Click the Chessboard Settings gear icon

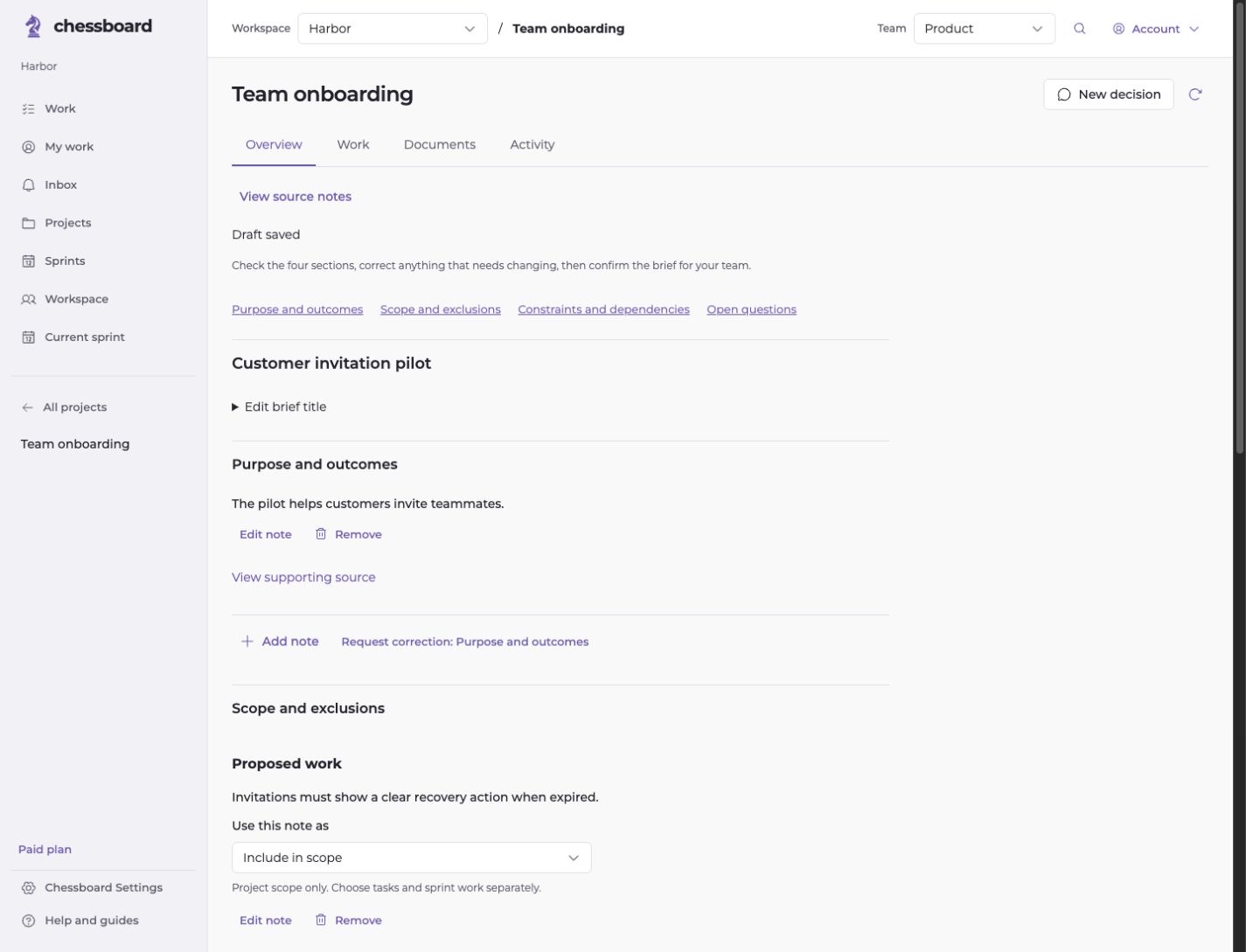[28, 887]
